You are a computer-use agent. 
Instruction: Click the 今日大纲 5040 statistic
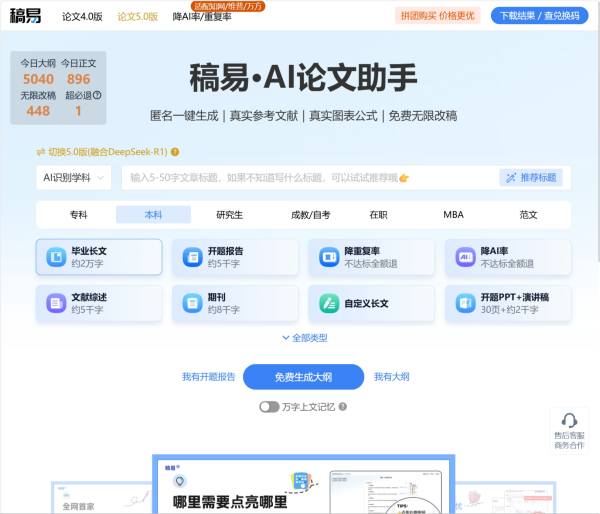38,72
